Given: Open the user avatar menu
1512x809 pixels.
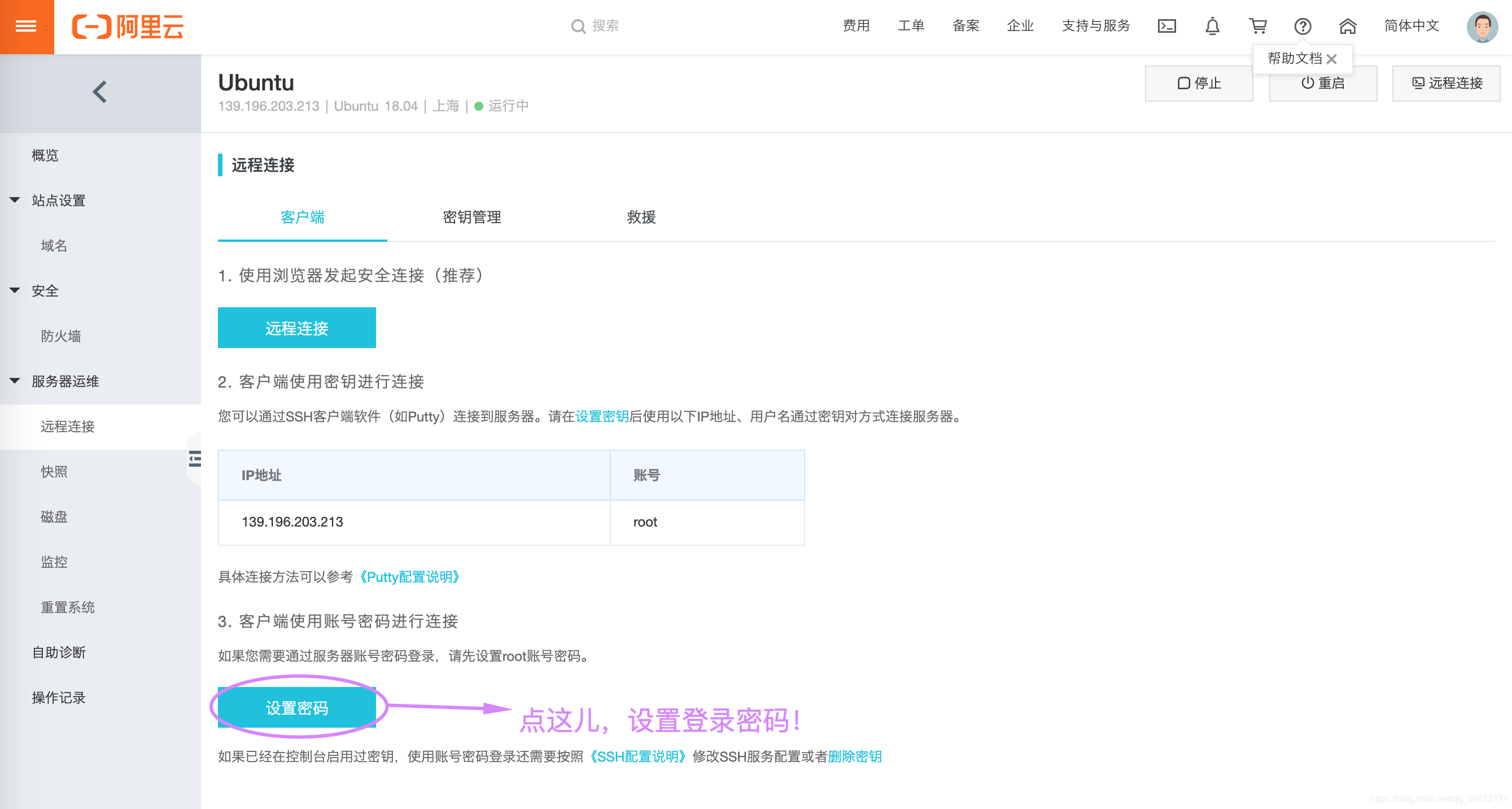Looking at the screenshot, I should tap(1482, 27).
